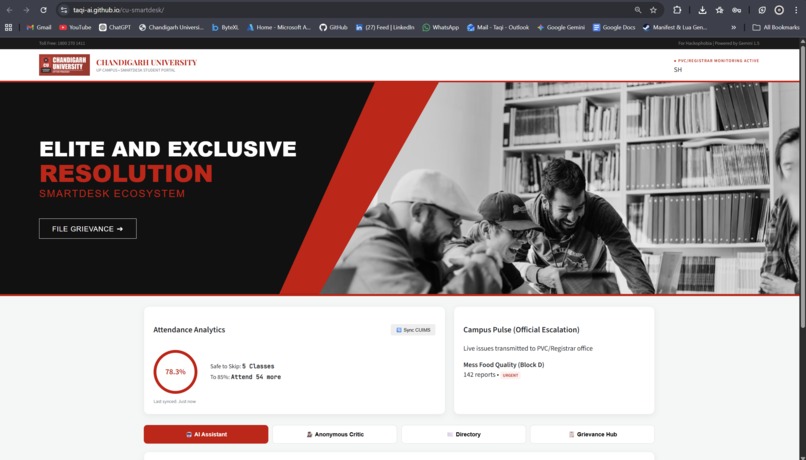Open the GitHub bookmark
806x460 pixels.
coord(333,27)
